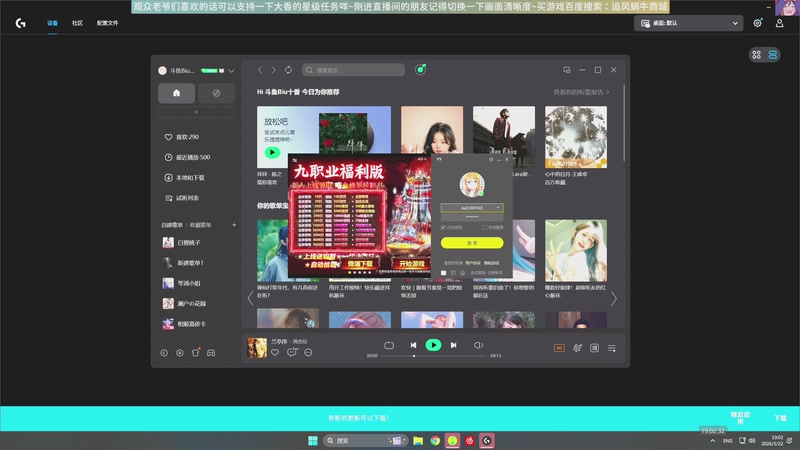Open YY login window settings gear

491,160
